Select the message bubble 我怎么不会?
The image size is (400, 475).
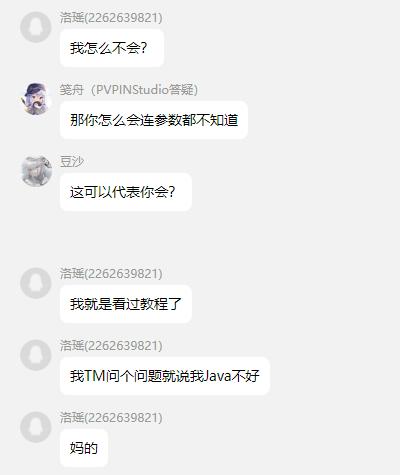(x=112, y=48)
